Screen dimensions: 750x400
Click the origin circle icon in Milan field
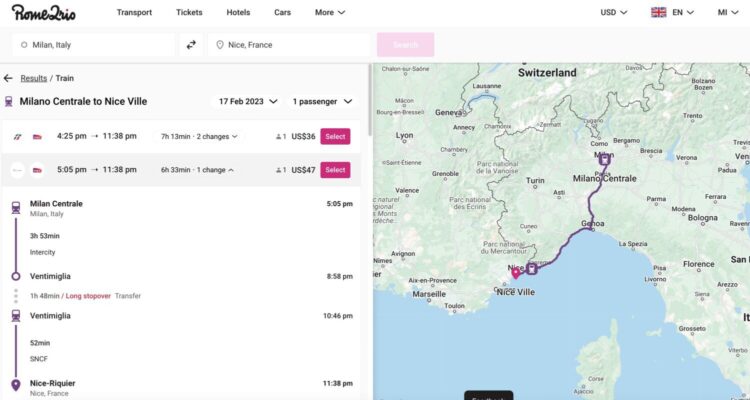[x=24, y=45]
